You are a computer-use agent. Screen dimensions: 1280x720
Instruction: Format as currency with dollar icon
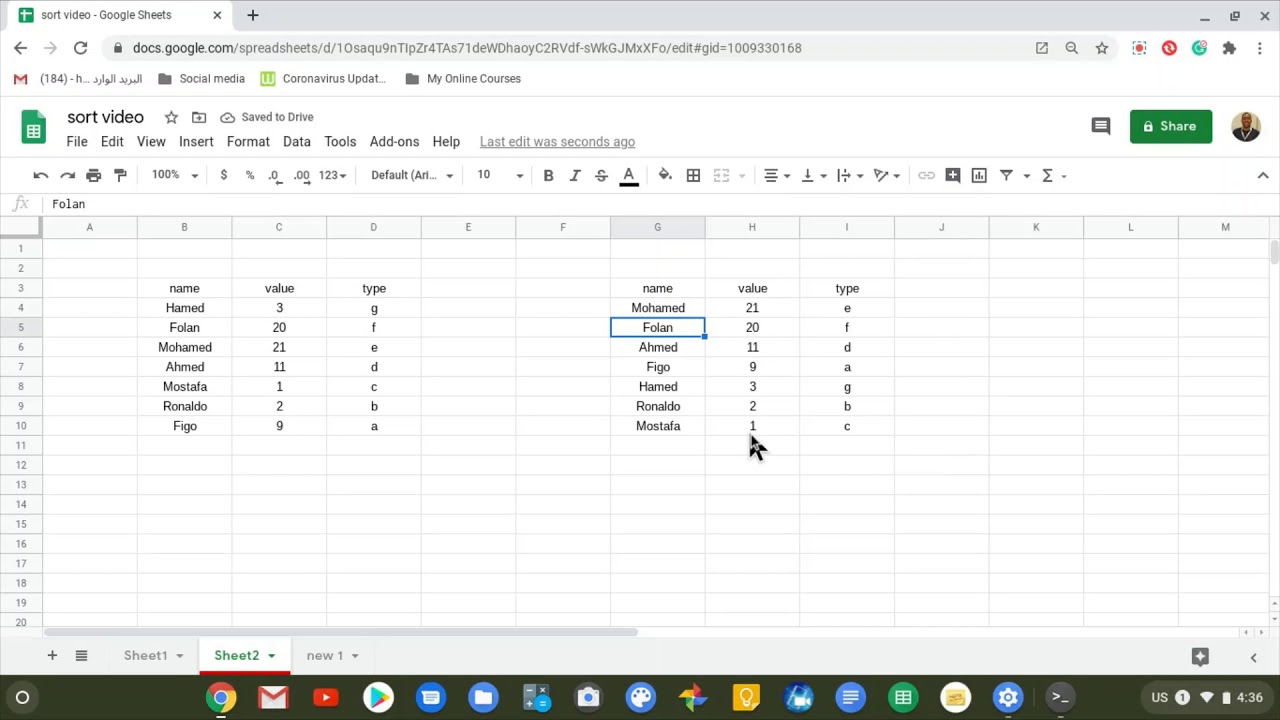[223, 175]
